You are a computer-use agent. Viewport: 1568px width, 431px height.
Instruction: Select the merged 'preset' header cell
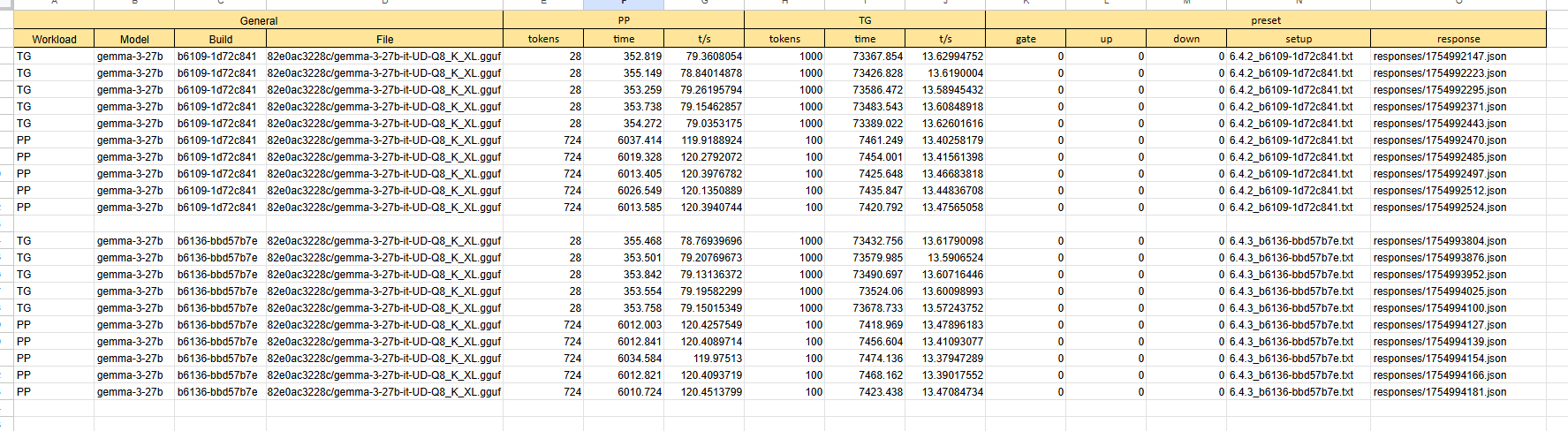(x=1266, y=20)
